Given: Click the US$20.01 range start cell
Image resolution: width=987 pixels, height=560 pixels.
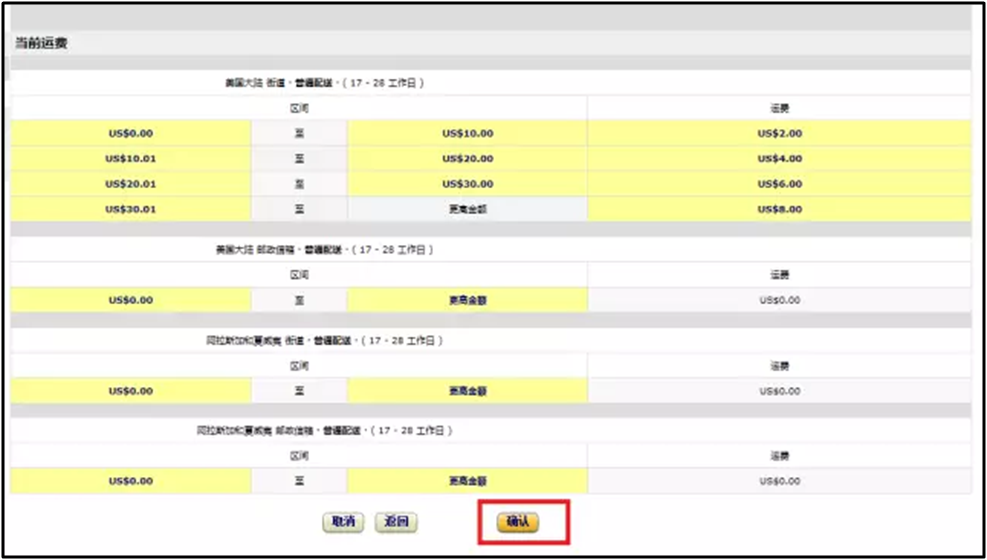Looking at the screenshot, I should (131, 184).
